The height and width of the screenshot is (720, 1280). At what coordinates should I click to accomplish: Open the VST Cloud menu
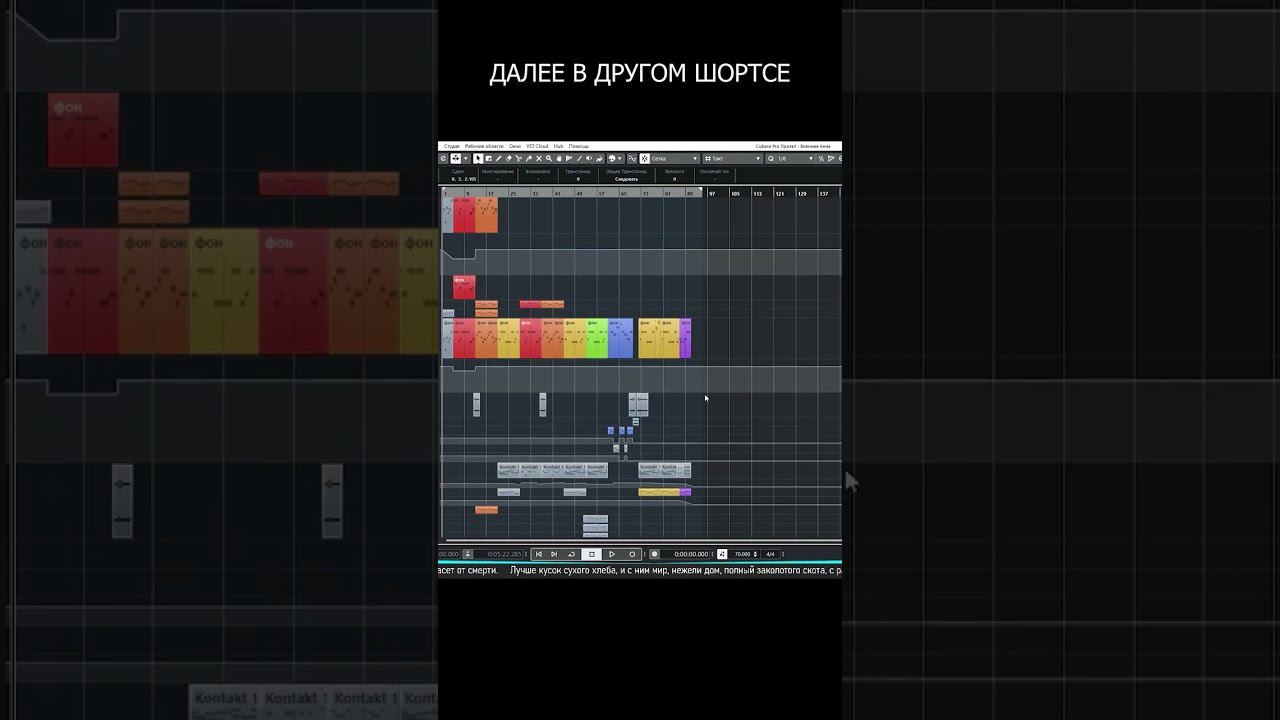(x=537, y=146)
